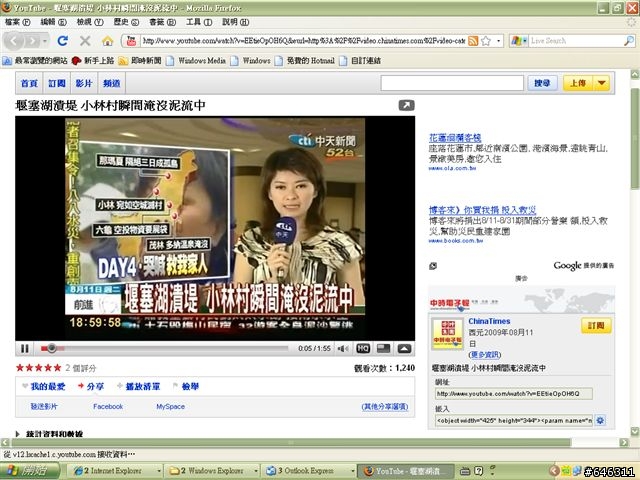
Task: Toggle HQ high quality playback
Action: coord(363,348)
